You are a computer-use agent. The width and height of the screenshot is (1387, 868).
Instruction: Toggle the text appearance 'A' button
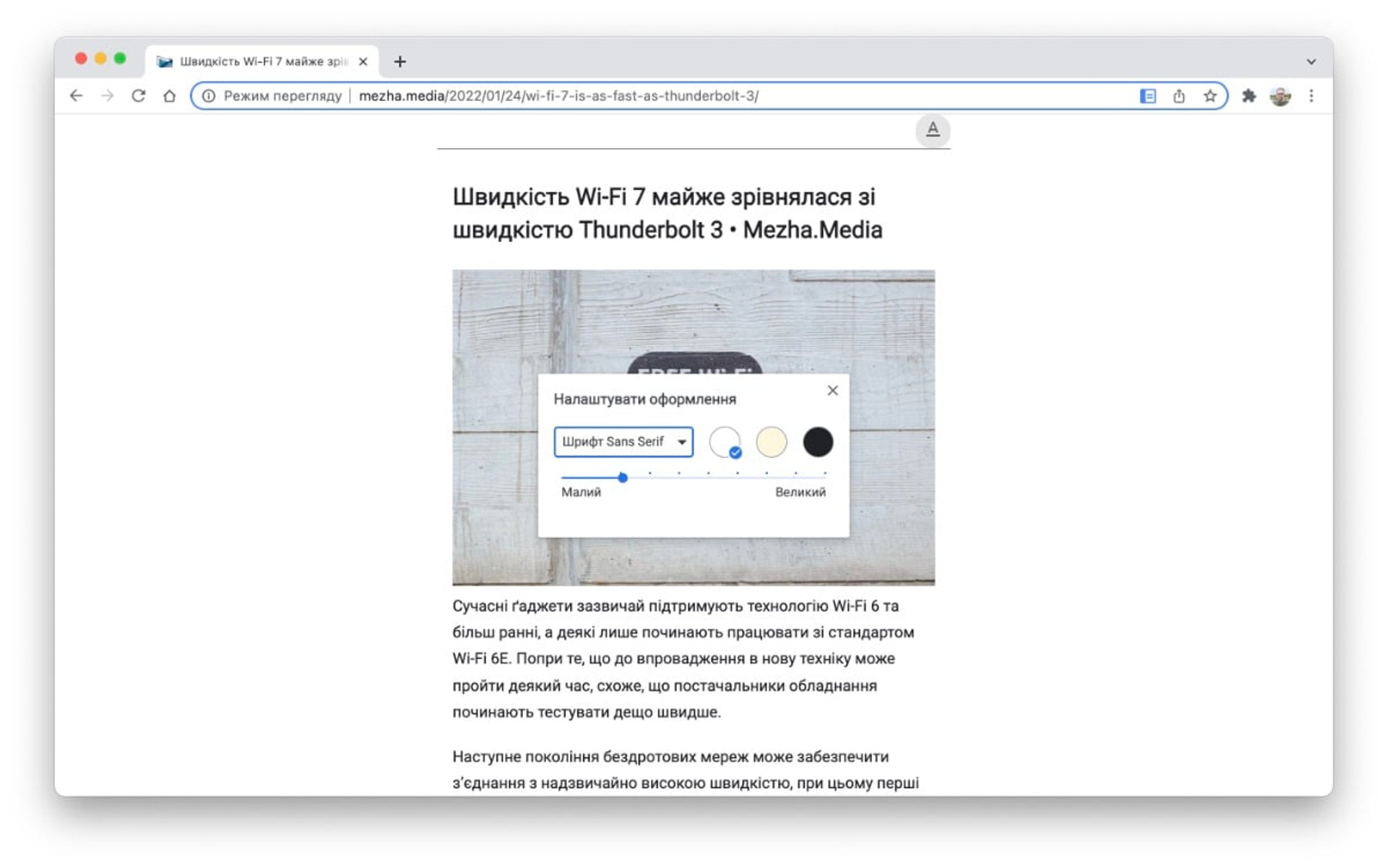tap(933, 130)
